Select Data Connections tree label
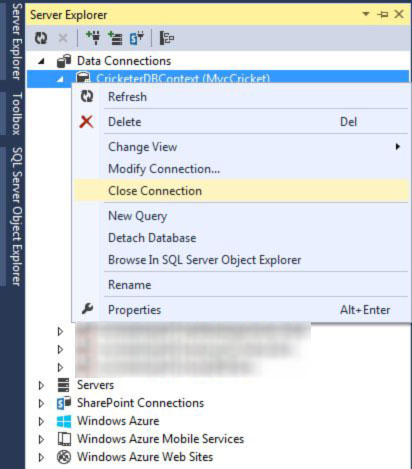This screenshot has height=469, width=412. pos(124,61)
